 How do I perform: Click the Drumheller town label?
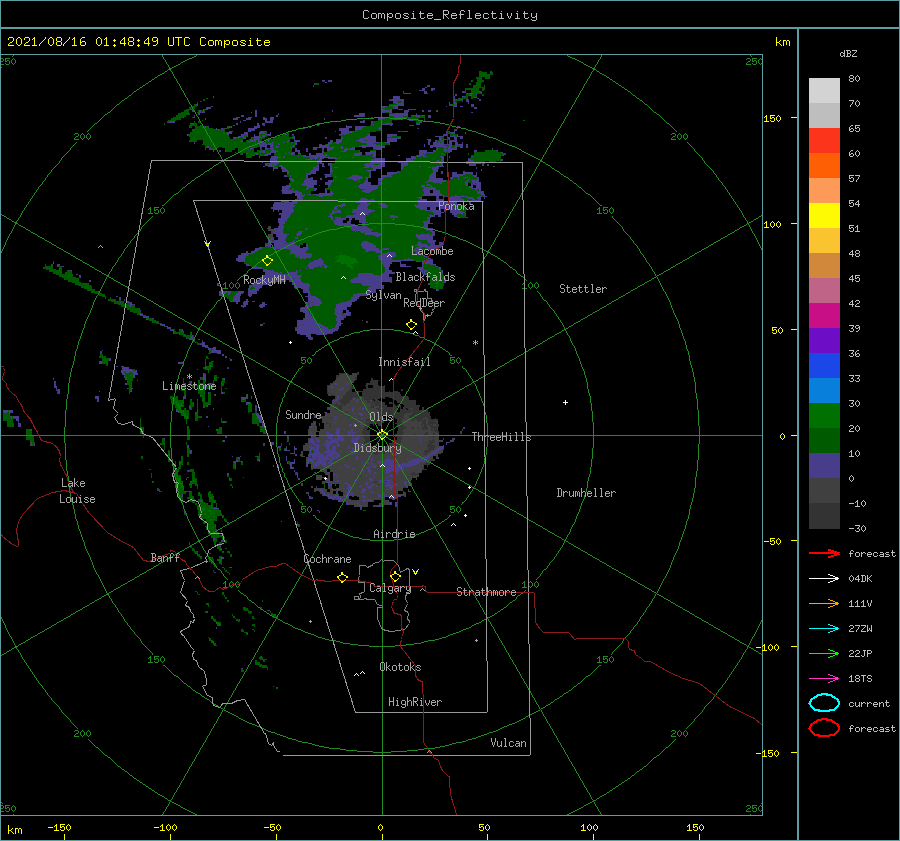(586, 493)
